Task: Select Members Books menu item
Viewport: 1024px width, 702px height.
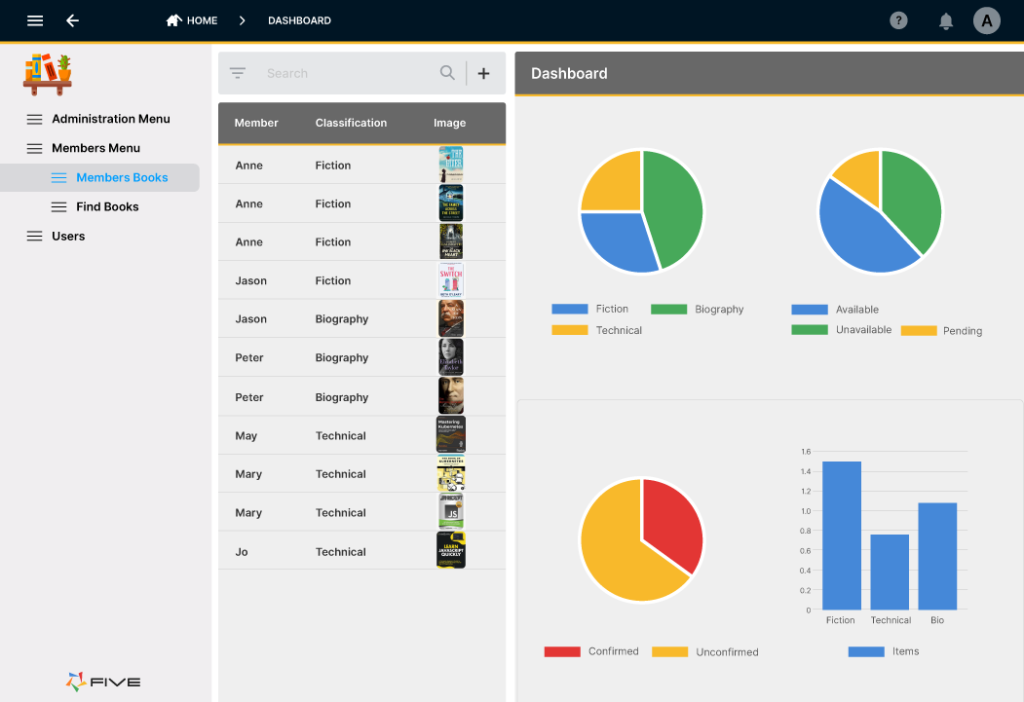Action: coord(122,178)
